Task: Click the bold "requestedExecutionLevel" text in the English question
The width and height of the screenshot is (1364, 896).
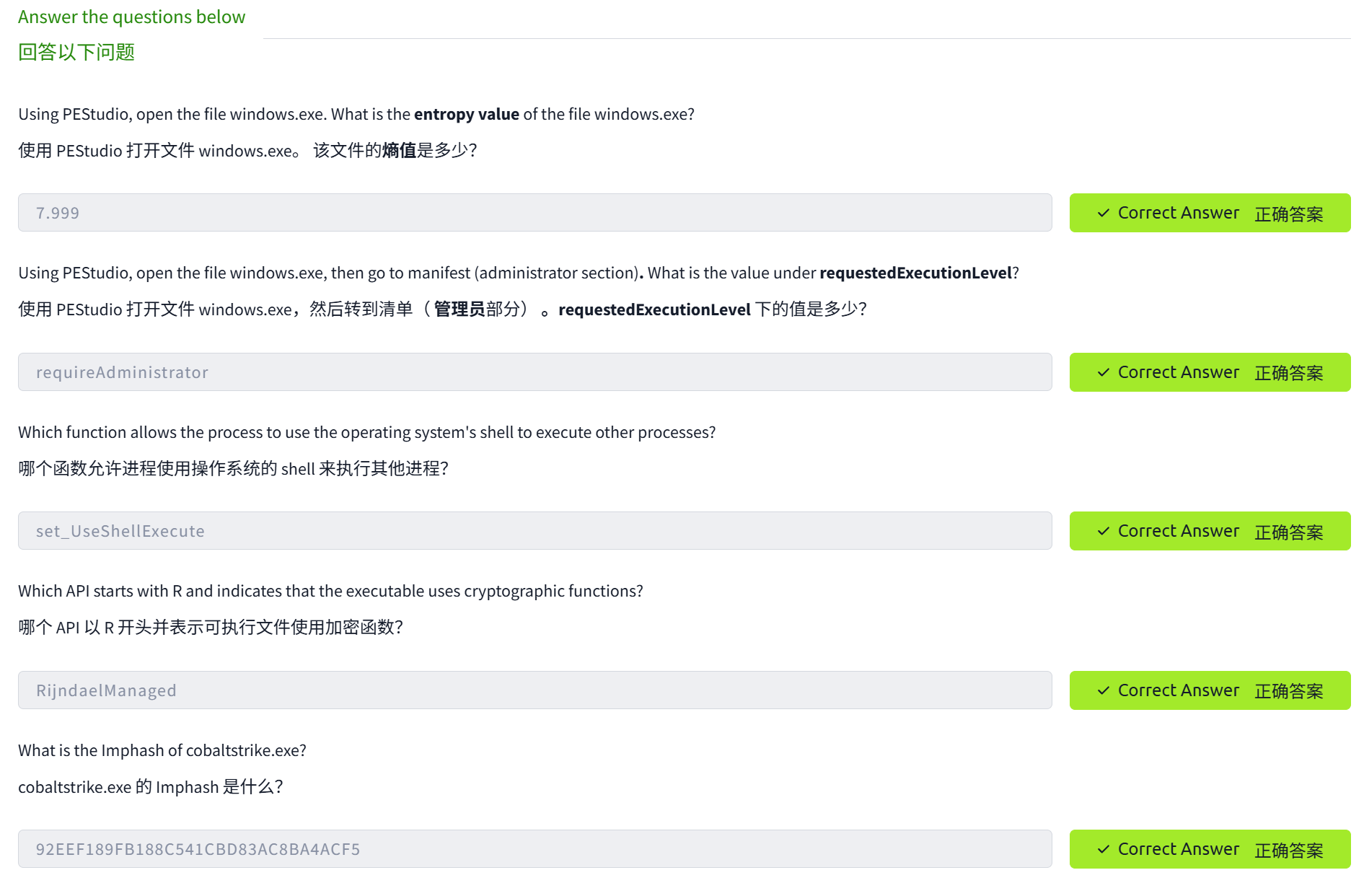Action: point(915,273)
